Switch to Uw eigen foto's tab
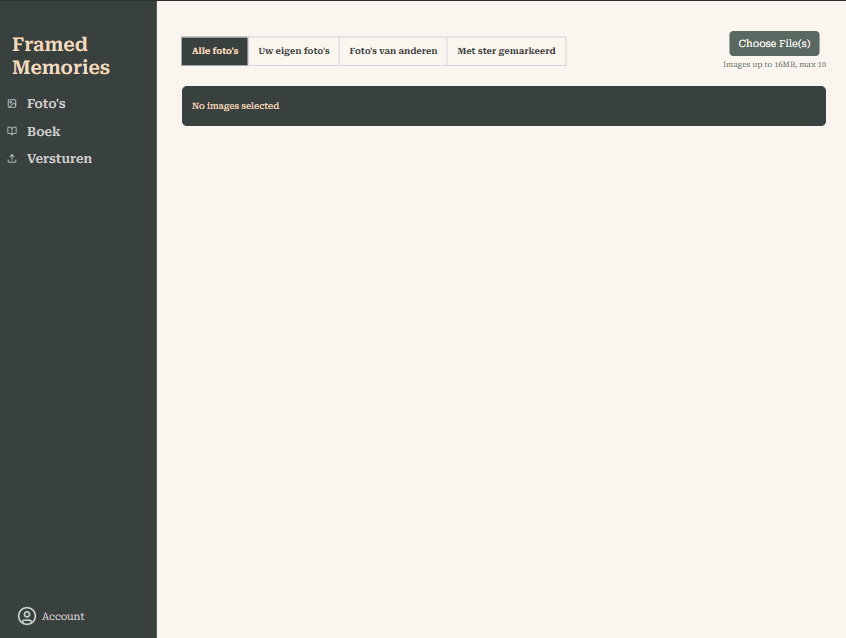846x638 pixels. pyautogui.click(x=294, y=51)
